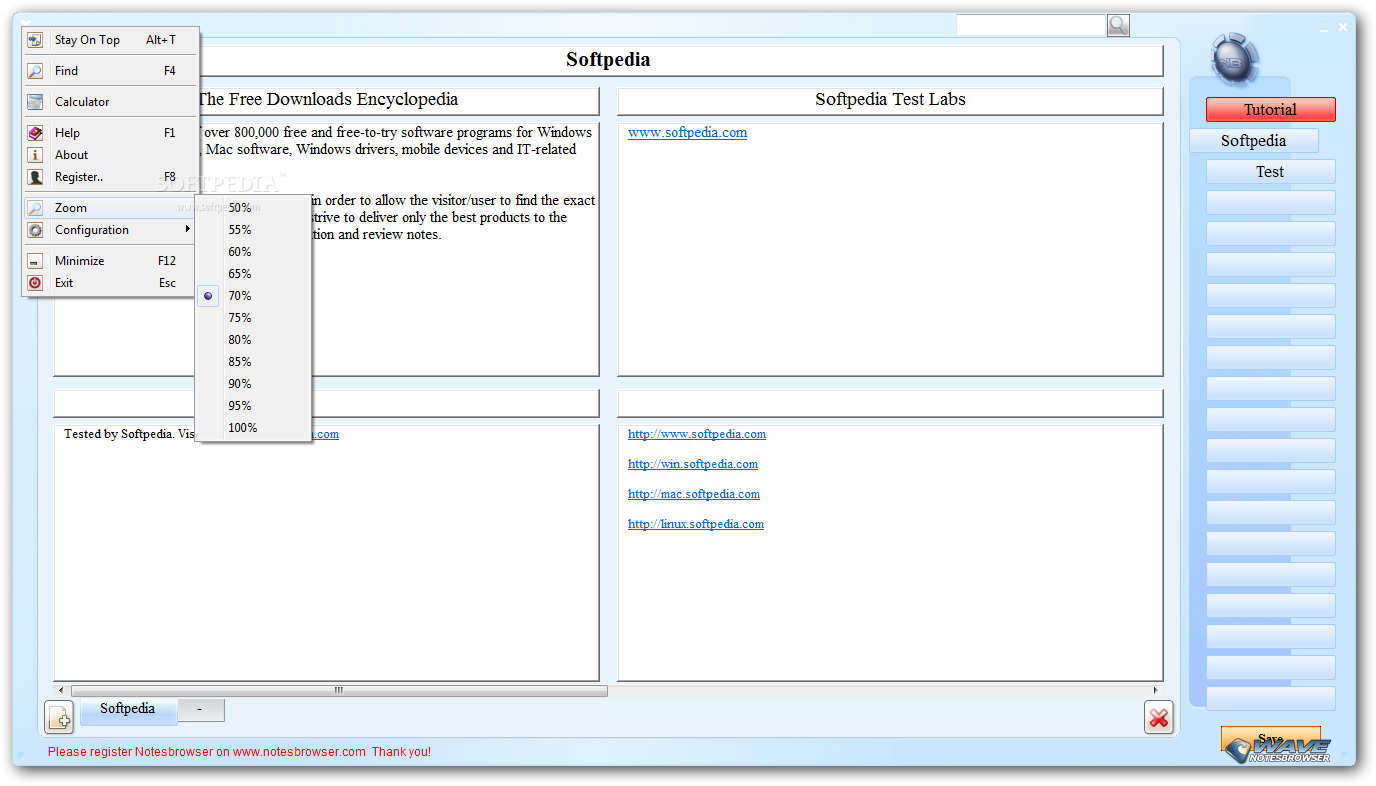Viewport: 1376px width, 786px height.
Task: Select the Zoom menu entry
Action: tap(111, 208)
